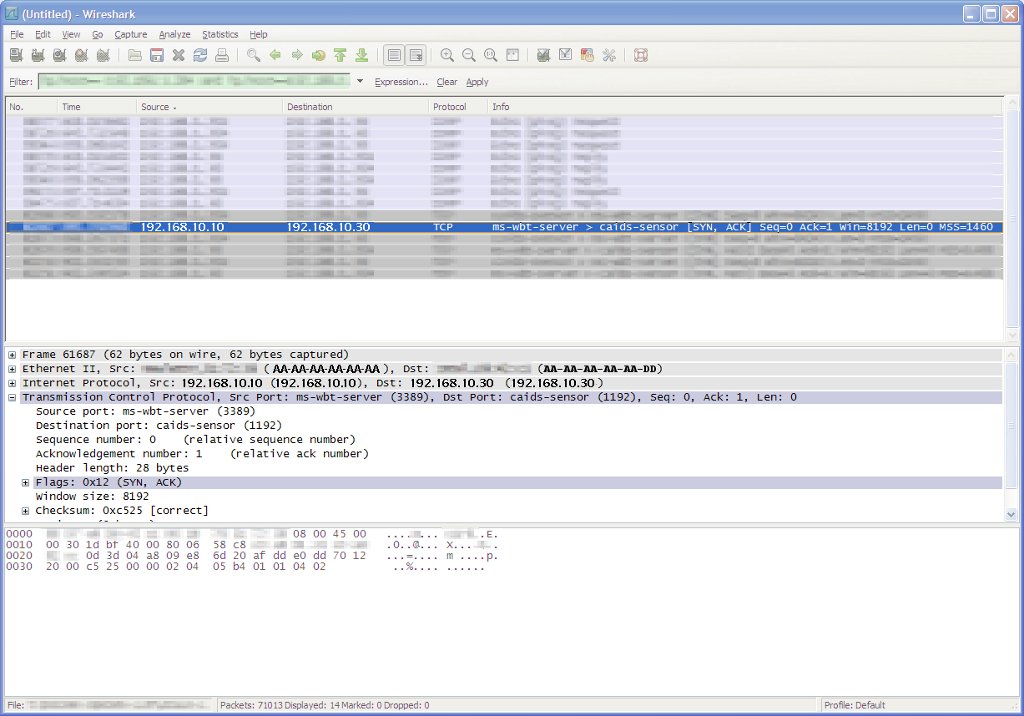The height and width of the screenshot is (716, 1024).
Task: Open preferences with tools icon
Action: 609,56
